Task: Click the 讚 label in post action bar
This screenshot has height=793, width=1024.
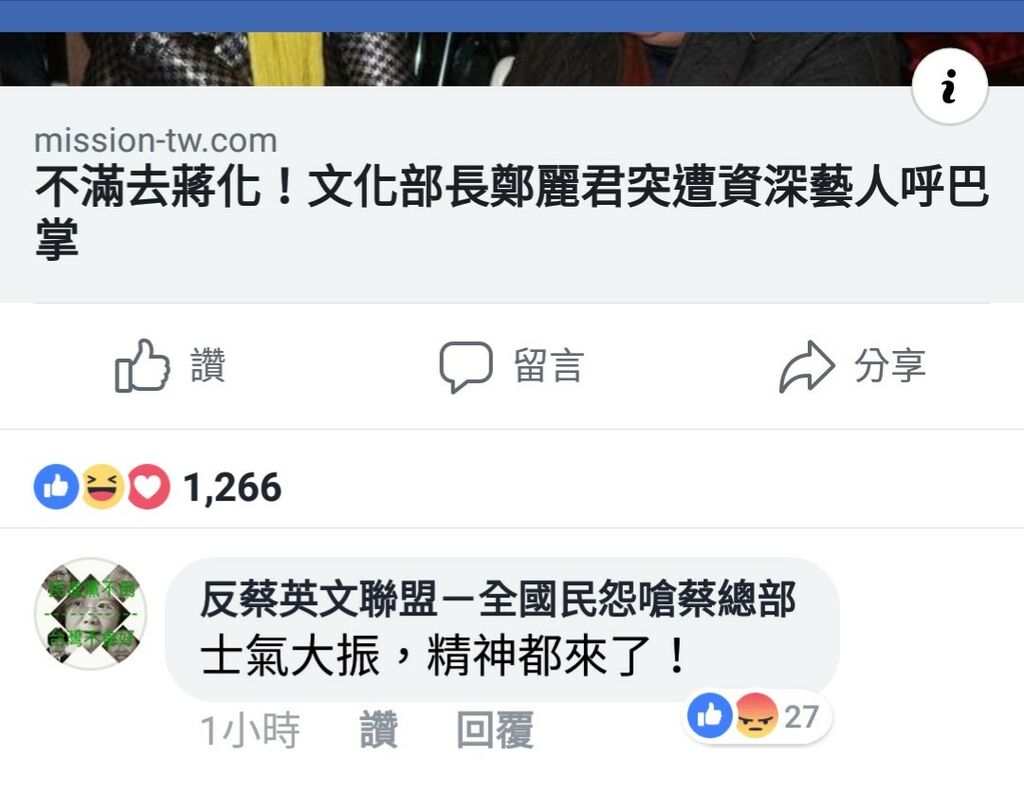Action: point(208,365)
